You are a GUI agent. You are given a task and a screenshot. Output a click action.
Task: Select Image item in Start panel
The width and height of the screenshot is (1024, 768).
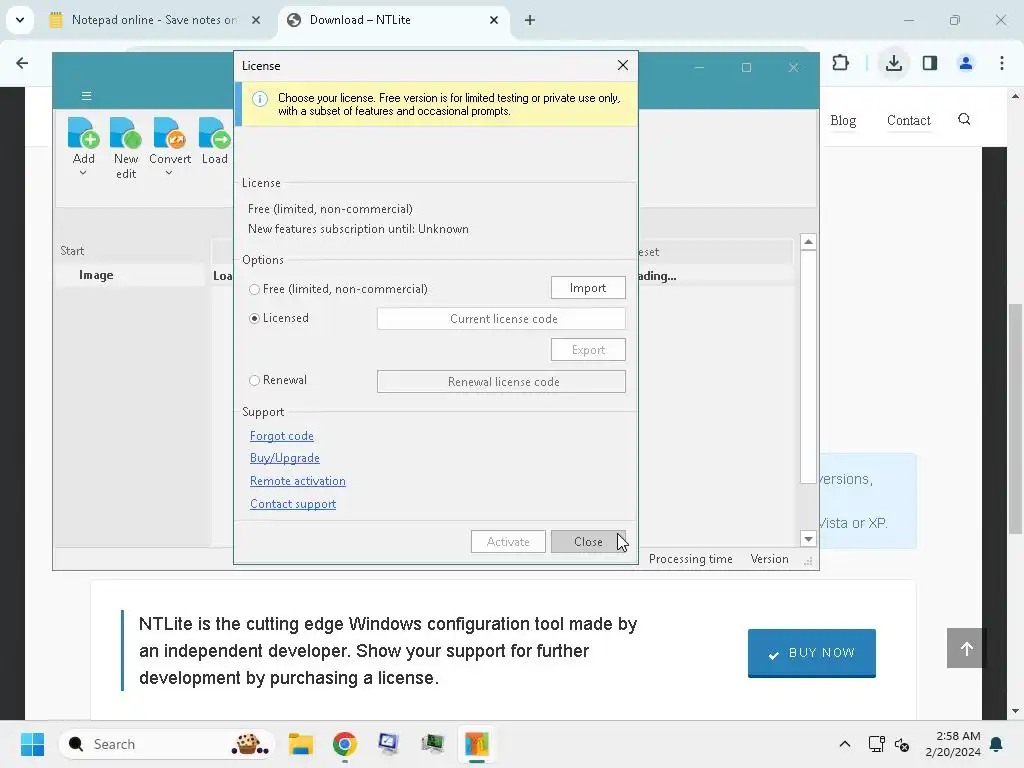tap(96, 275)
